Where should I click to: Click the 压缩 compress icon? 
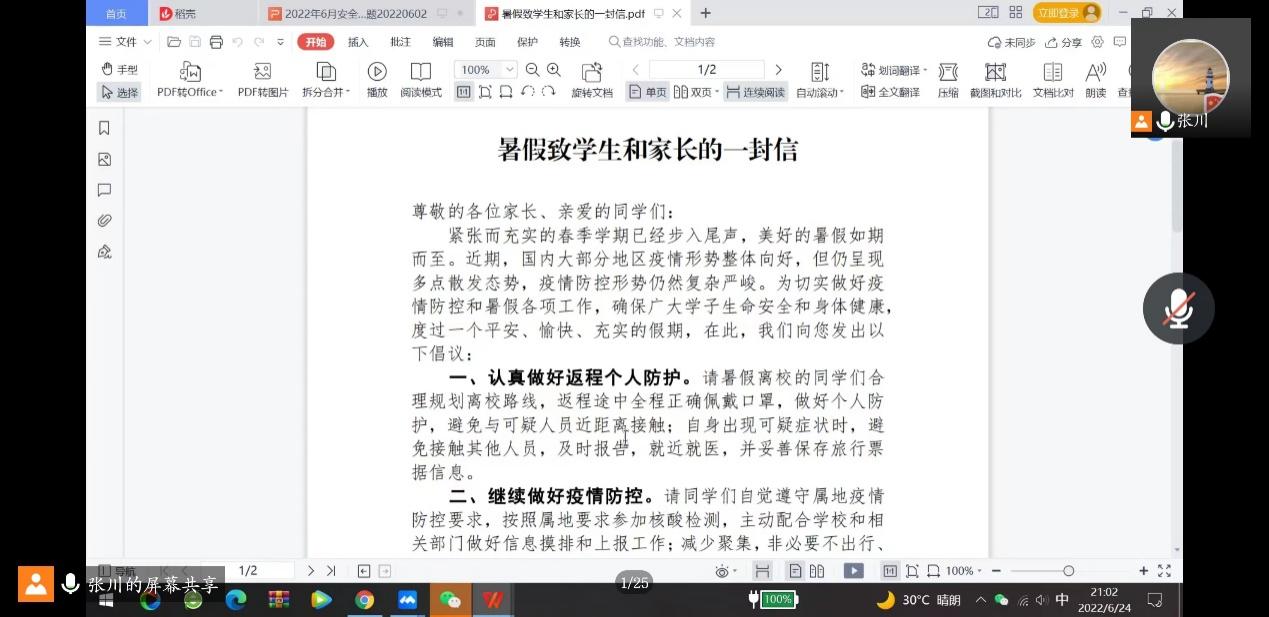point(948,72)
